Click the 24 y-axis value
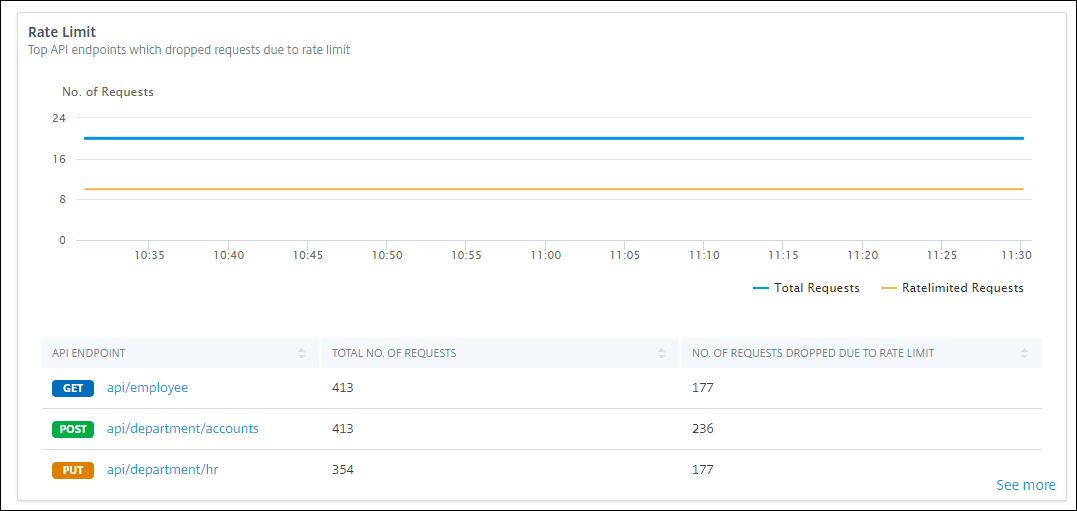 59,118
